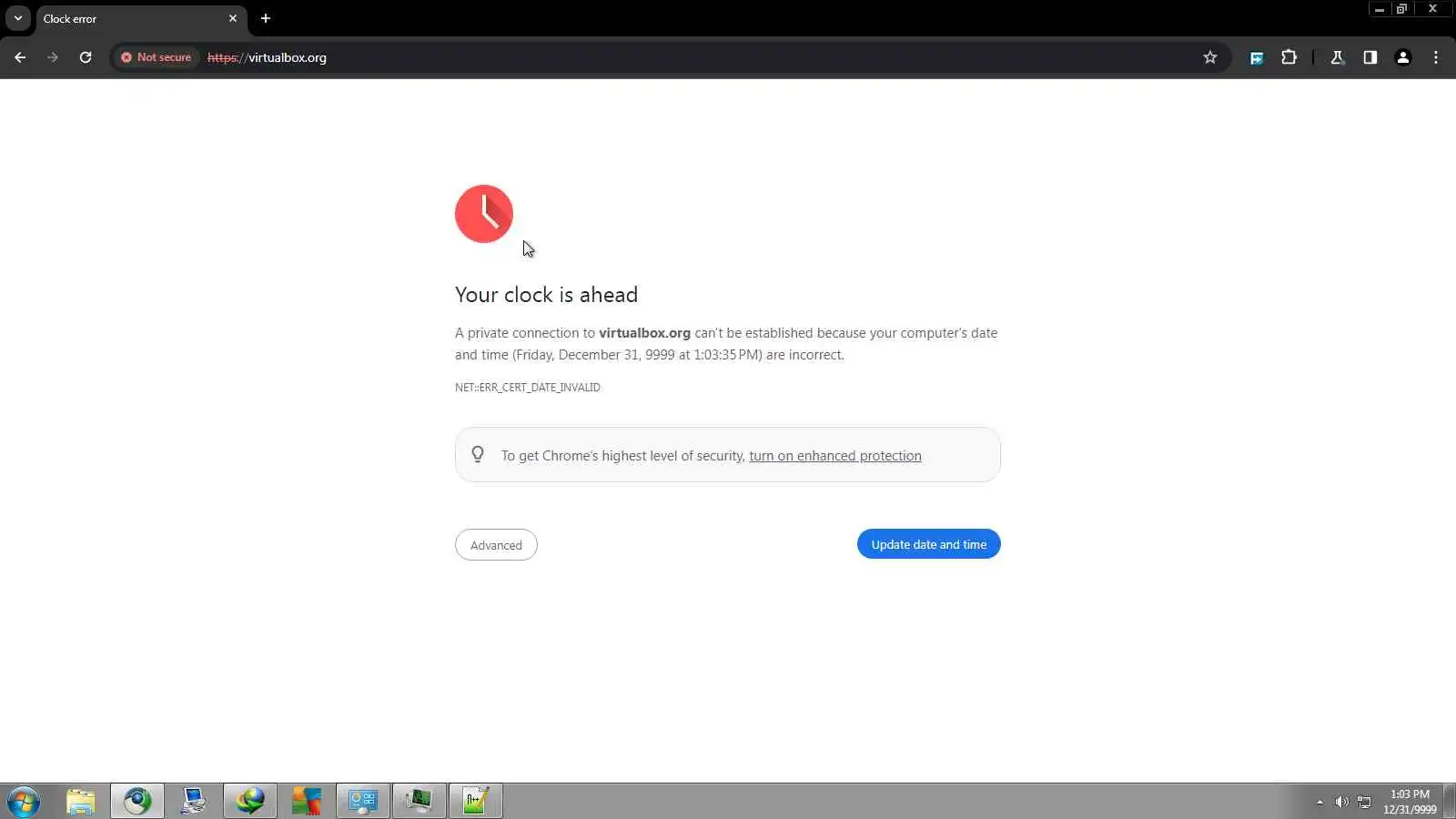Reload the virtualbox.org page
The image size is (1456, 819).
(86, 57)
